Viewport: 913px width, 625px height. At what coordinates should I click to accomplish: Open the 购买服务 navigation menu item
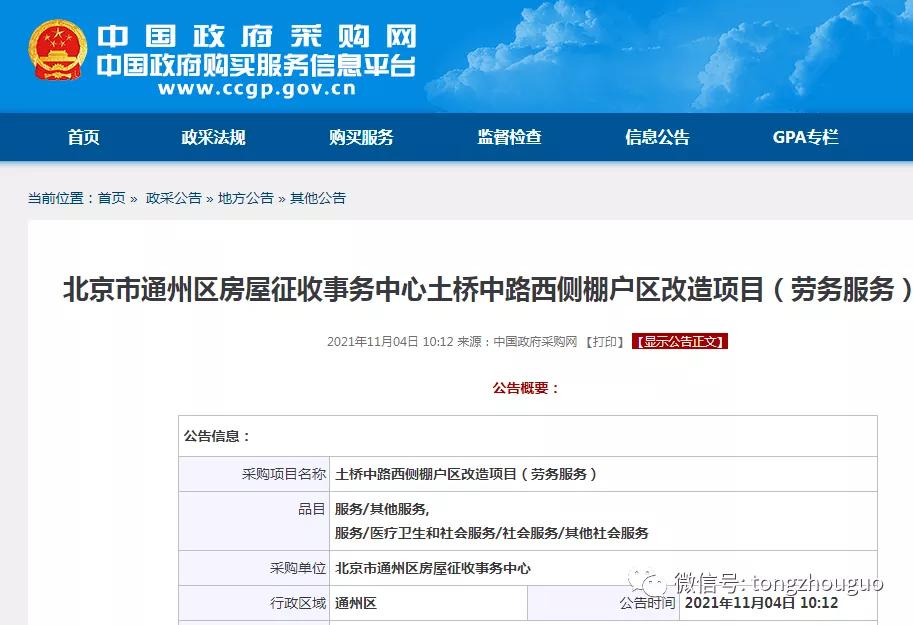coord(362,137)
